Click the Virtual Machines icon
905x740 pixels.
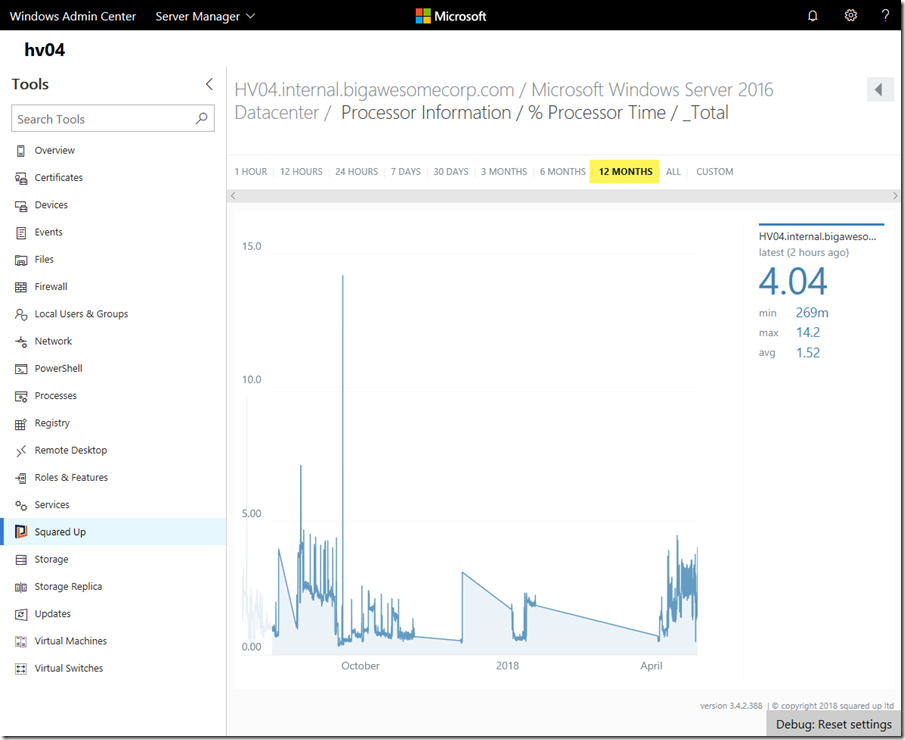point(21,641)
